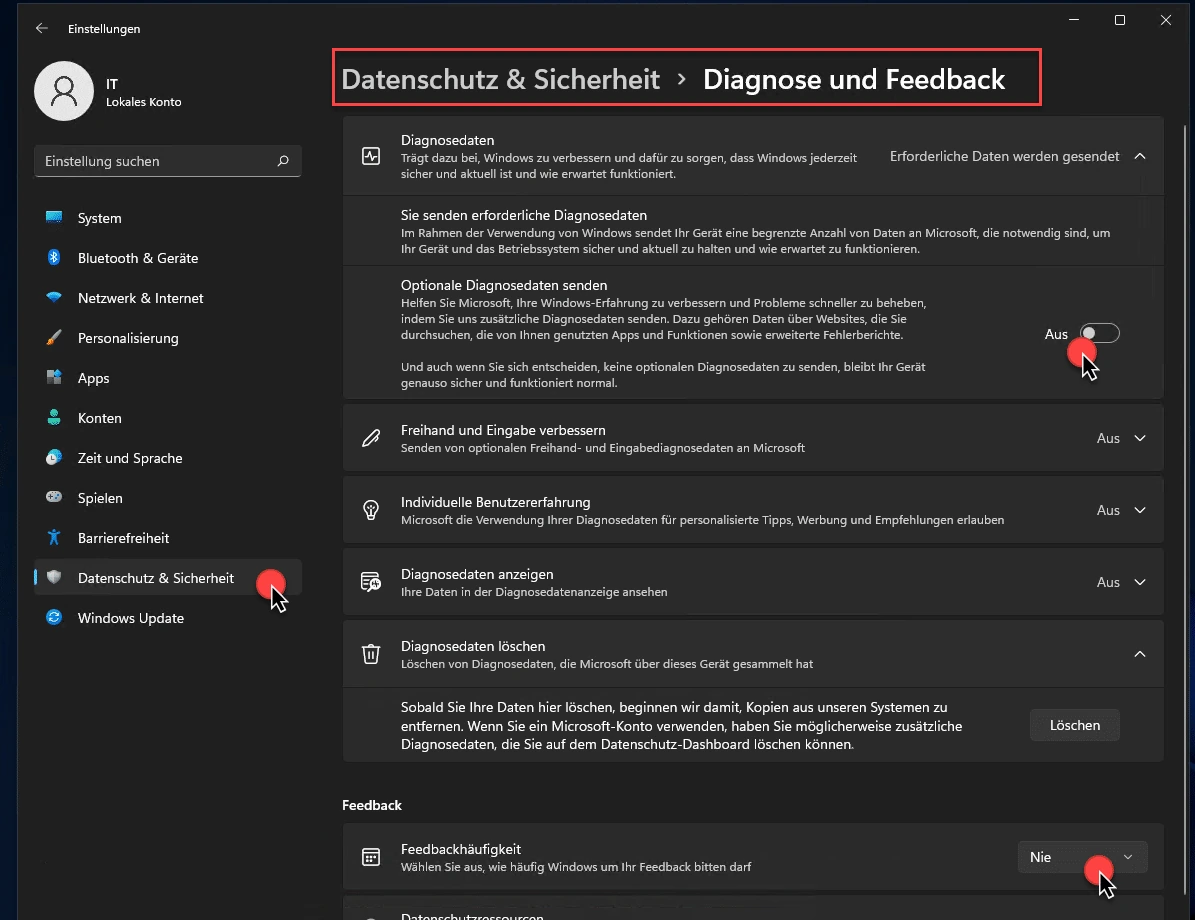Click the Löschen button
This screenshot has width=1195, height=920.
pyautogui.click(x=1075, y=725)
